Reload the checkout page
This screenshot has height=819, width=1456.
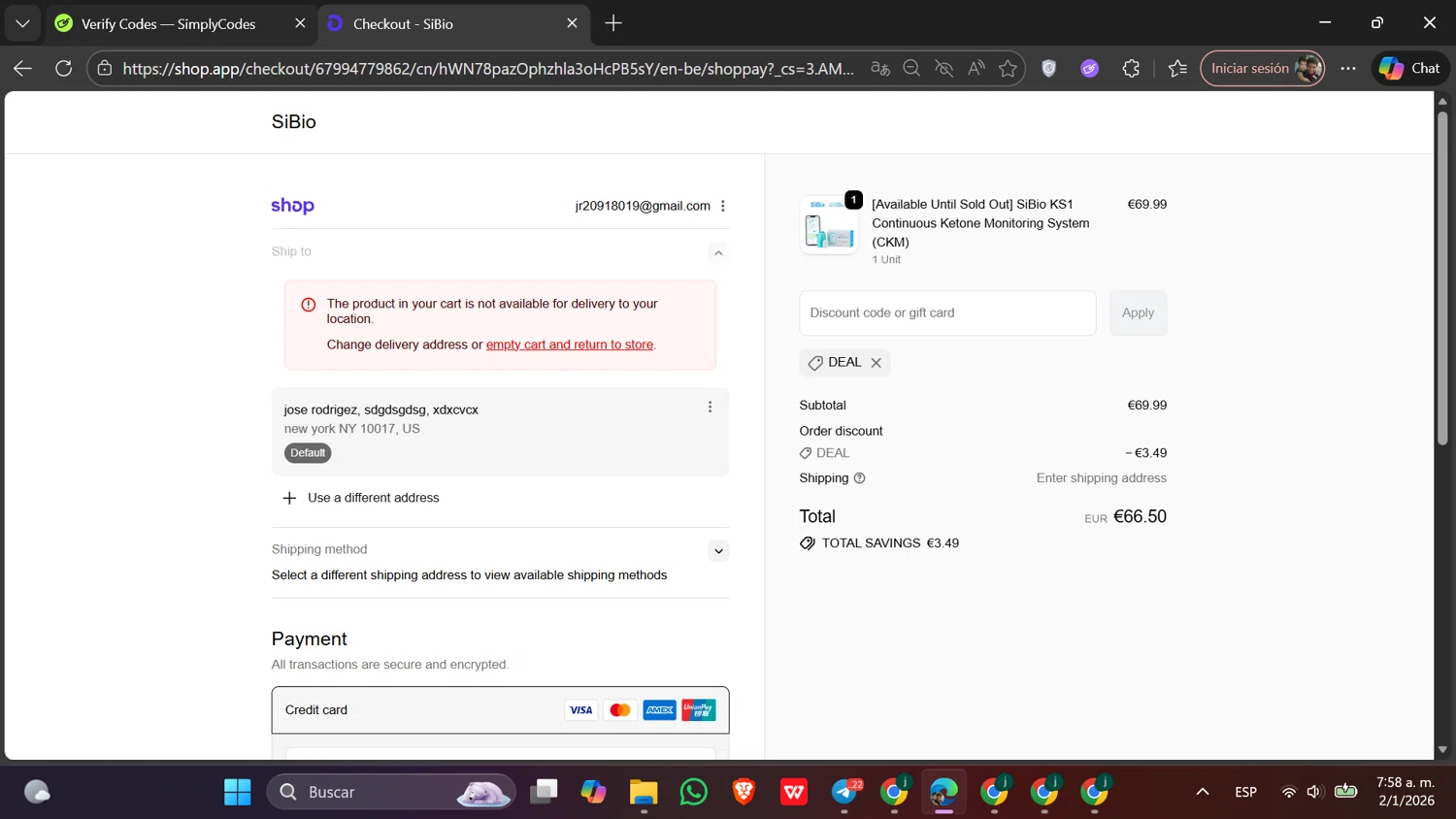click(64, 68)
